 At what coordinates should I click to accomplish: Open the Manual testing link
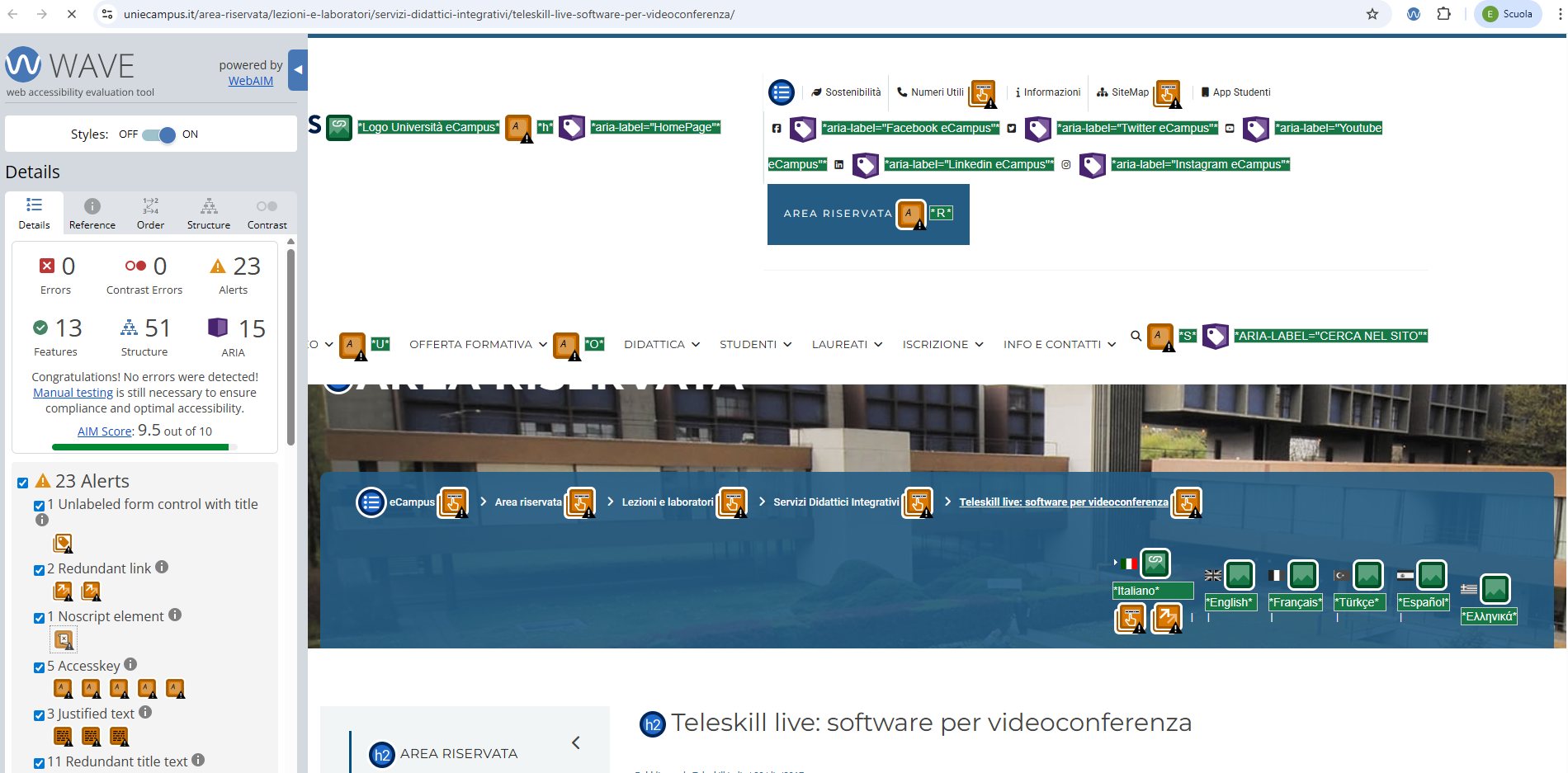(x=73, y=393)
